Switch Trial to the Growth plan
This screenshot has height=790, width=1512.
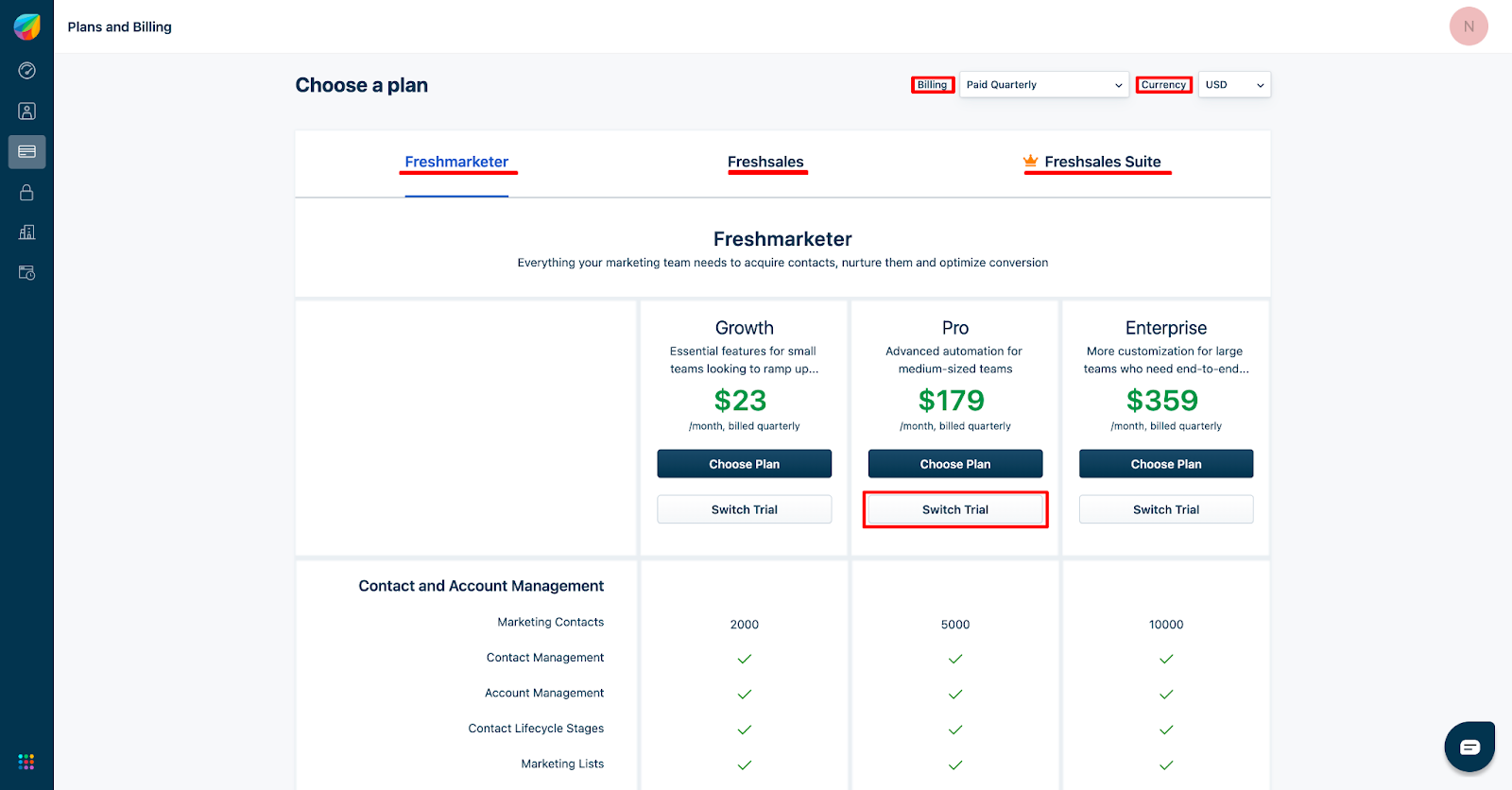[x=745, y=509]
